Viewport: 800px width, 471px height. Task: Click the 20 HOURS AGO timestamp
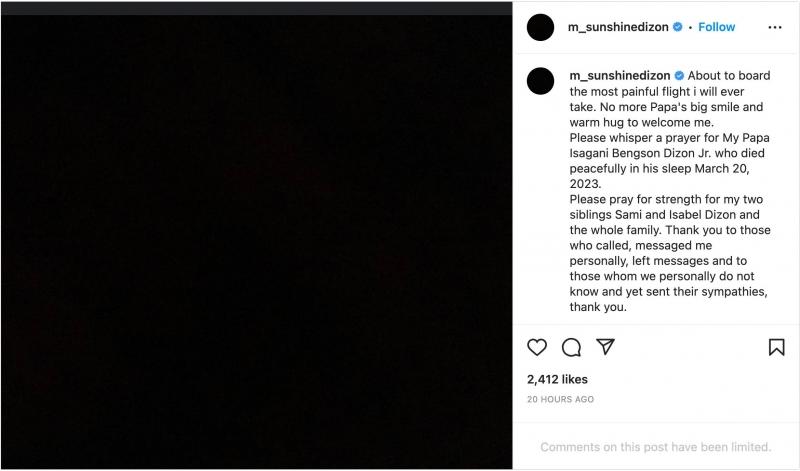tap(560, 399)
